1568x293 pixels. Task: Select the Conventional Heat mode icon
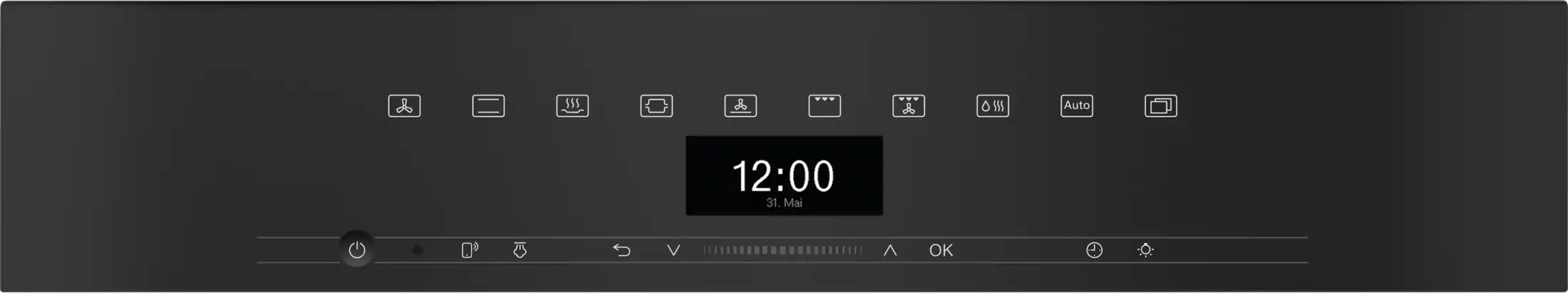tap(488, 106)
